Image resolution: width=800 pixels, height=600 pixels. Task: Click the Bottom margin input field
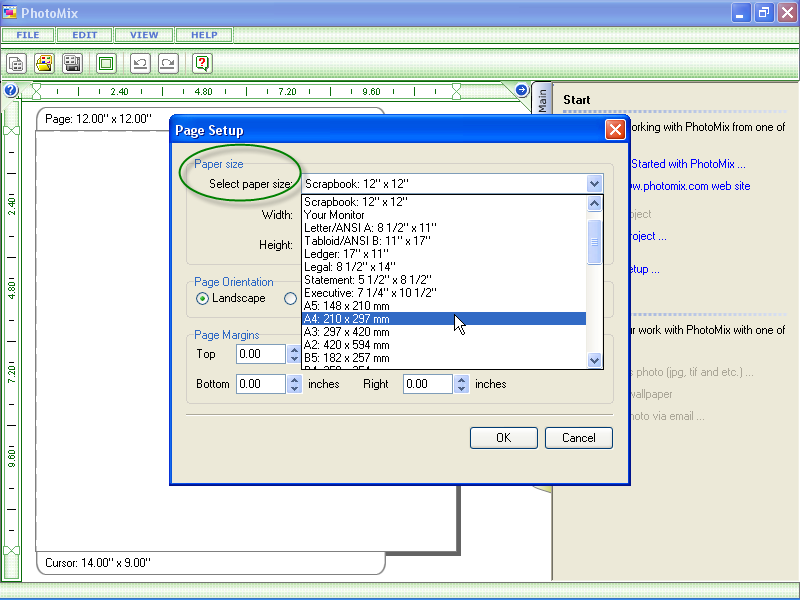[261, 384]
